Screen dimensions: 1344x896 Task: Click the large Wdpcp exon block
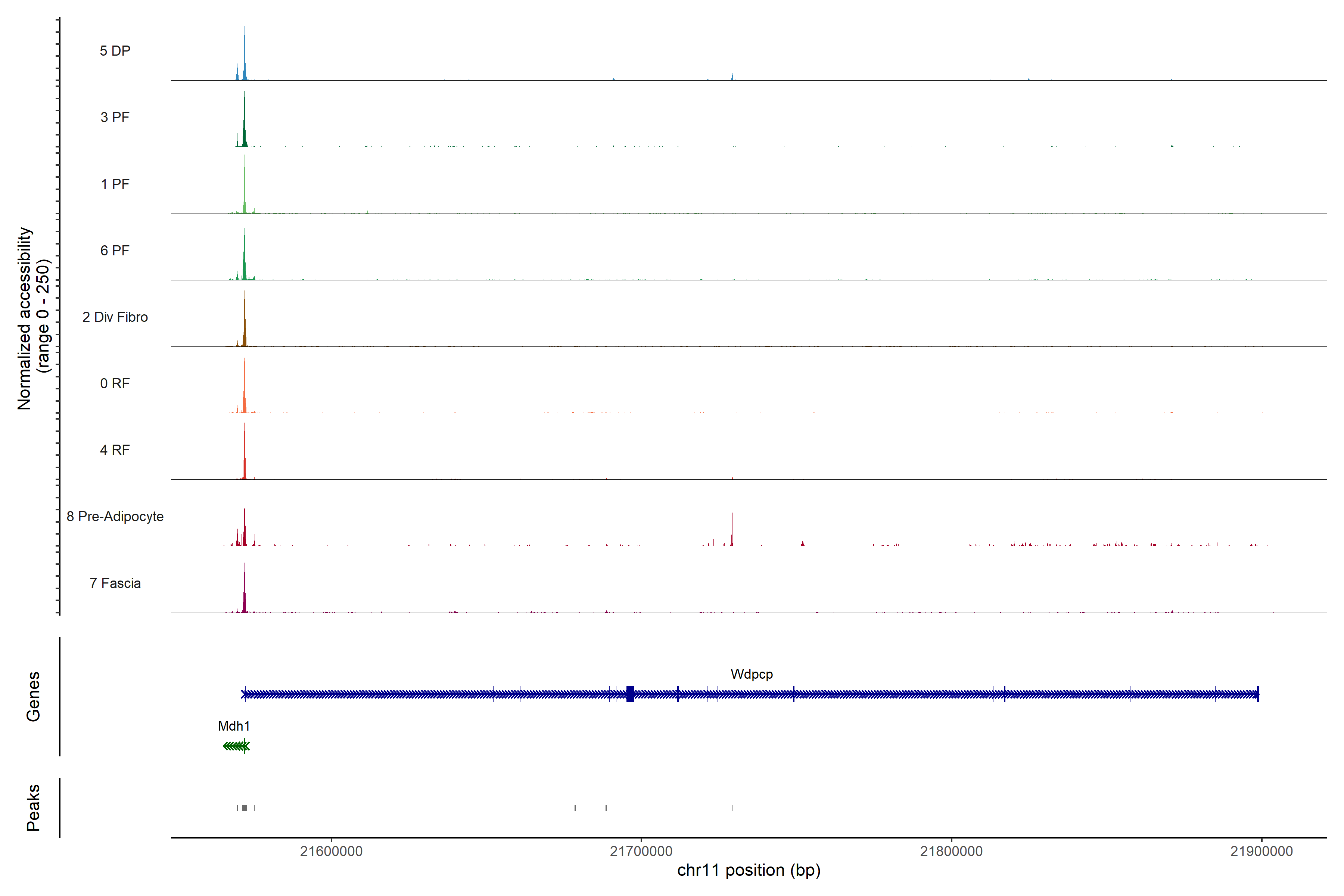click(x=630, y=694)
